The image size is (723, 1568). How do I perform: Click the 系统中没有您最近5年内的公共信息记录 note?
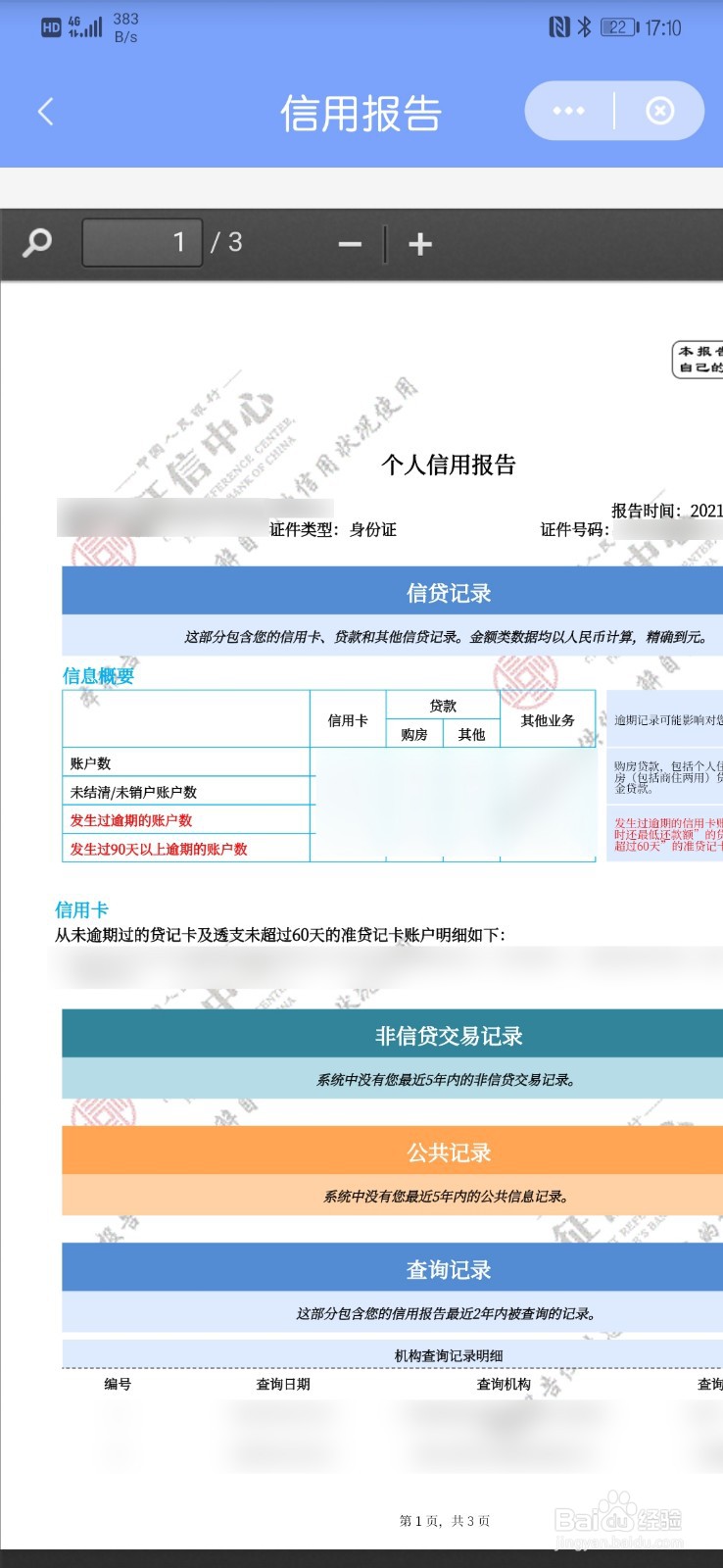click(448, 1196)
